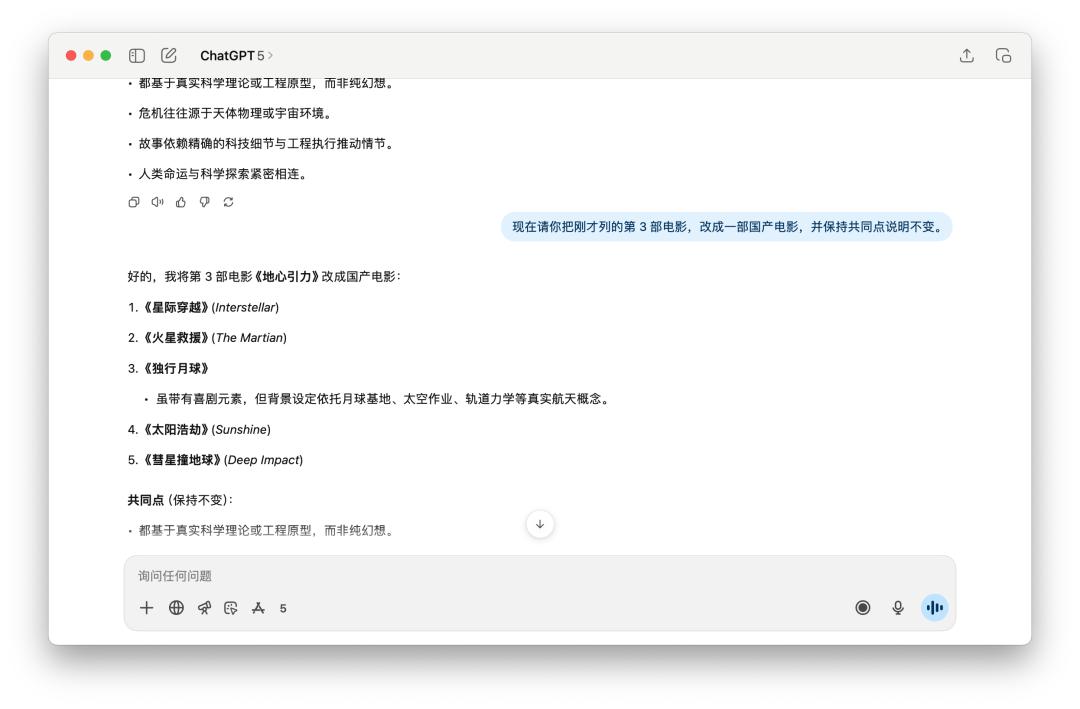Image resolution: width=1080 pixels, height=709 pixels.
Task: Launch voice mode with the waveform button
Action: [x=935, y=608]
